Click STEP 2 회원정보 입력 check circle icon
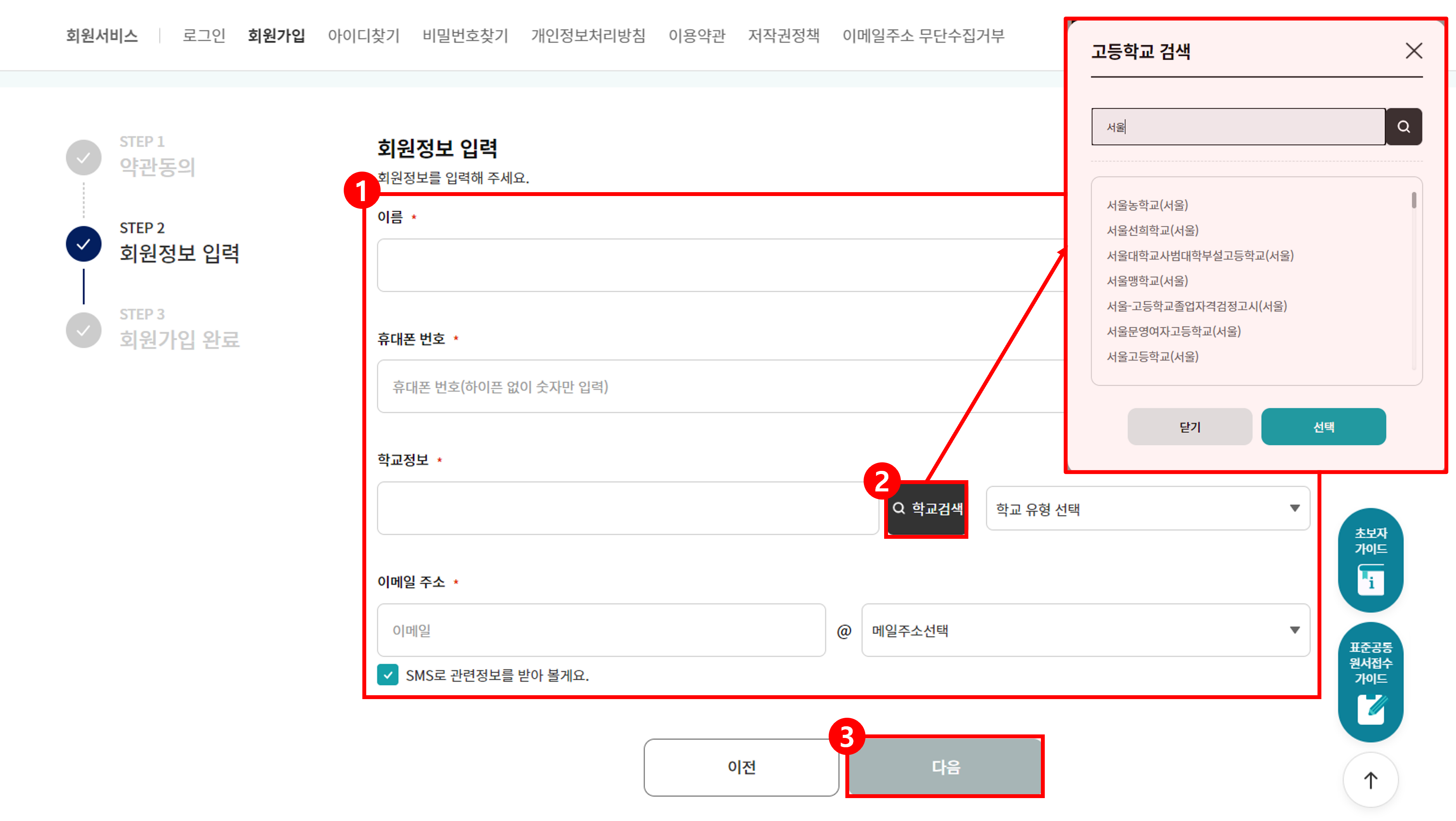The image size is (1456, 821). [84, 244]
